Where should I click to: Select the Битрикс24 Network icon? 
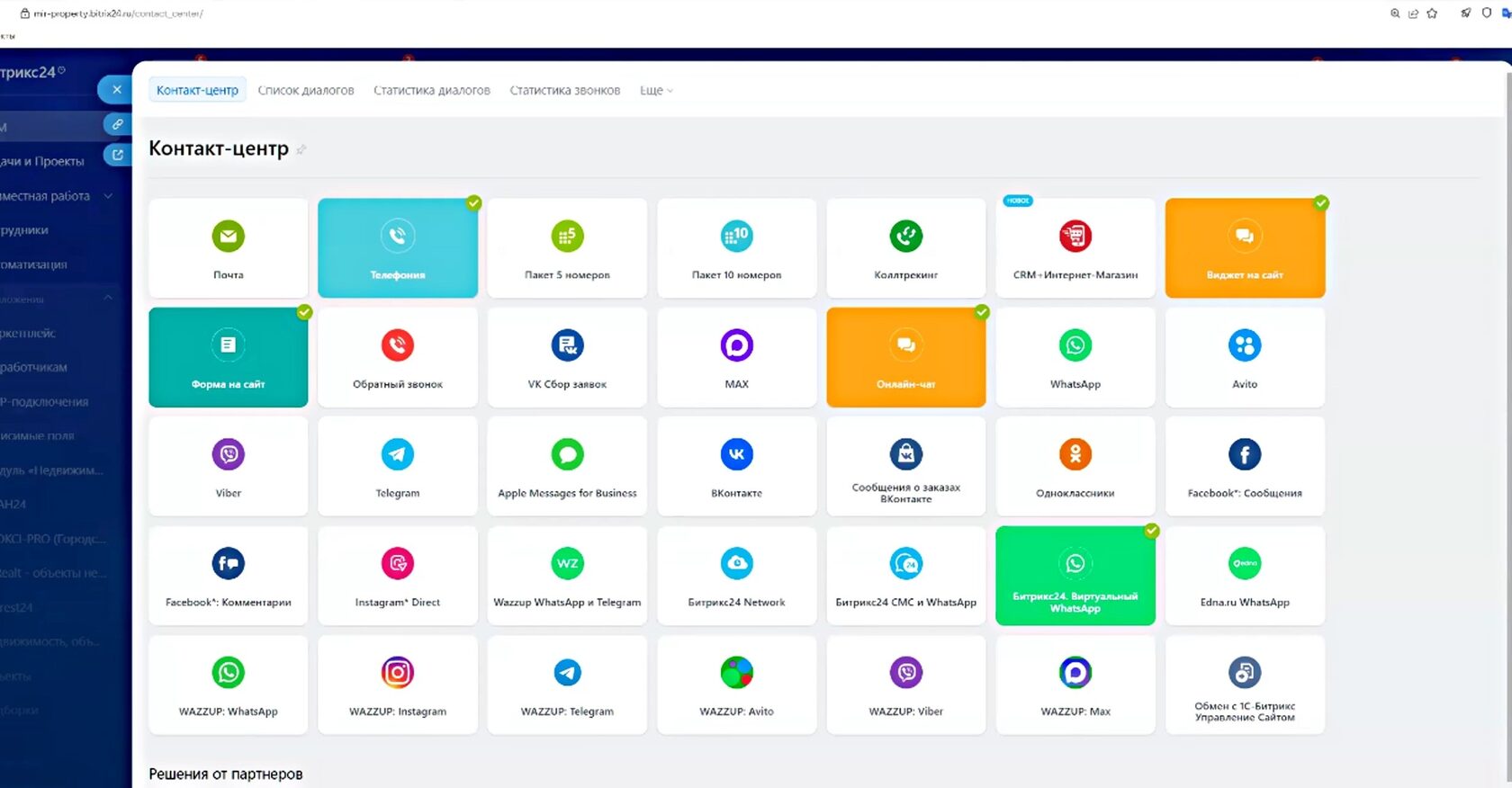(x=736, y=564)
